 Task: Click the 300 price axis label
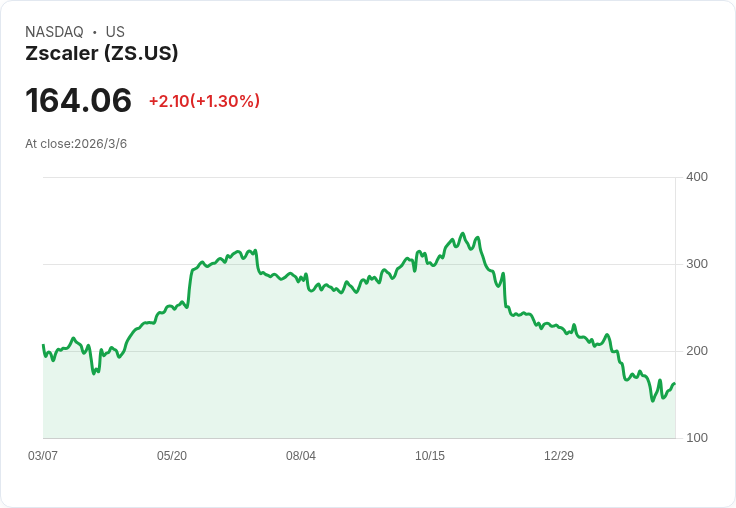697,264
